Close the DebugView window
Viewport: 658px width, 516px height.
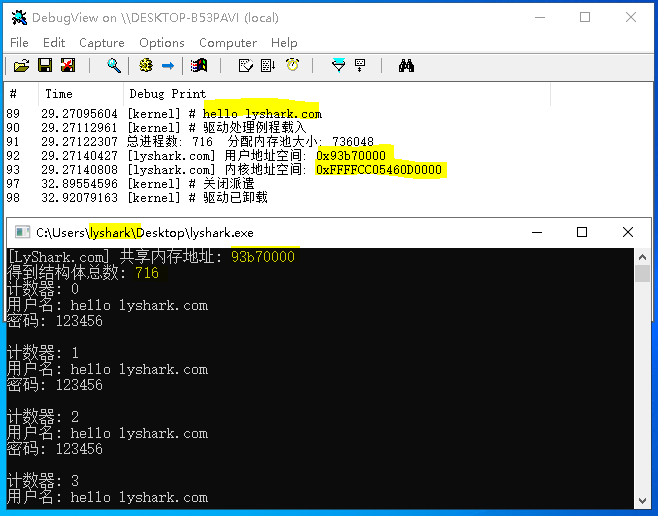click(x=631, y=17)
